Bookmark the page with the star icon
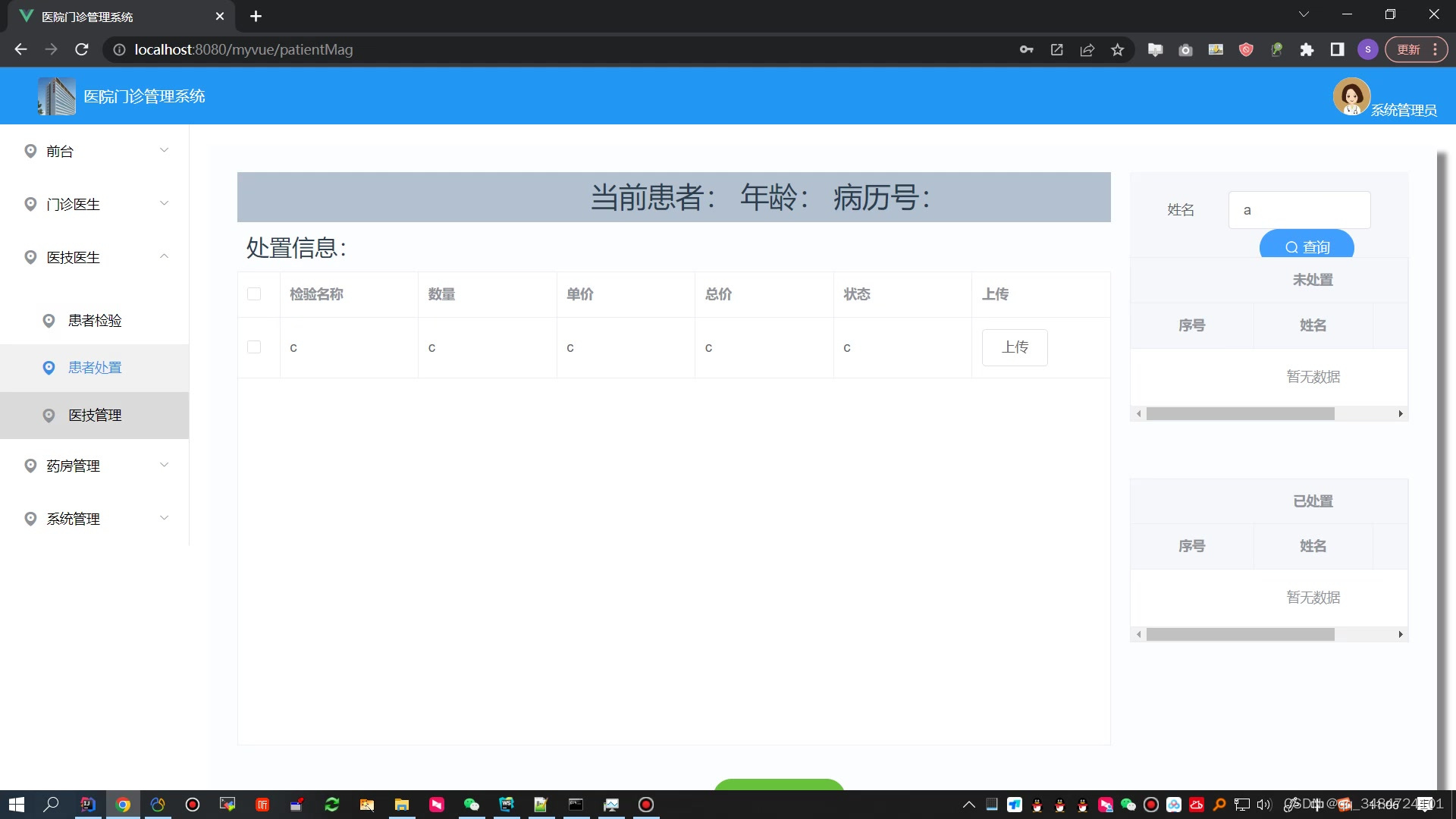 coord(1117,50)
